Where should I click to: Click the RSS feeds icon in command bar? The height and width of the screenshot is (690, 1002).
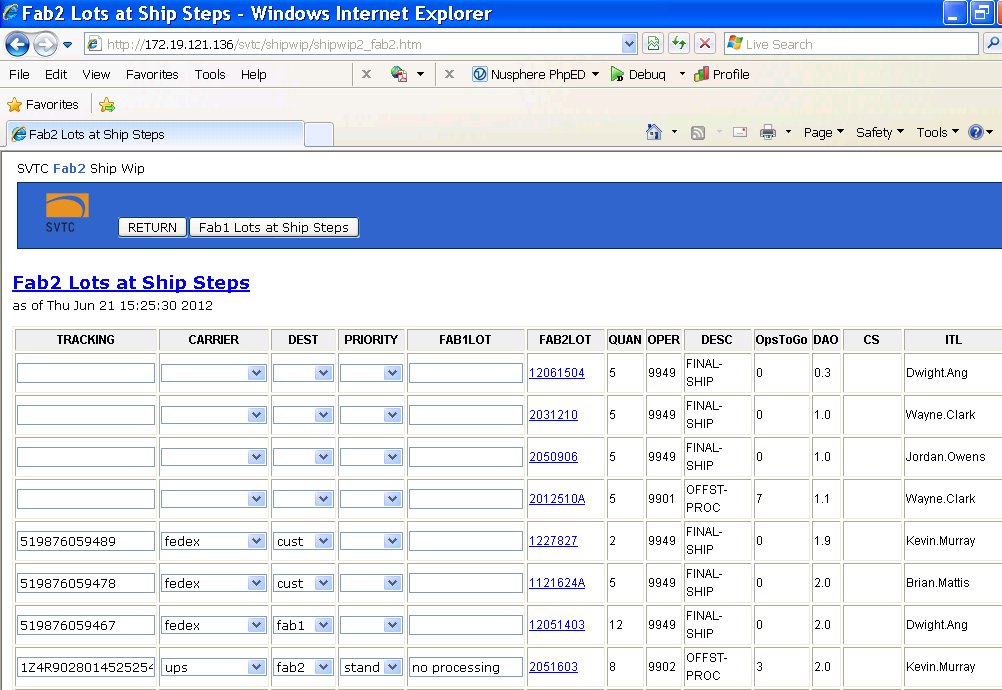pyautogui.click(x=698, y=132)
